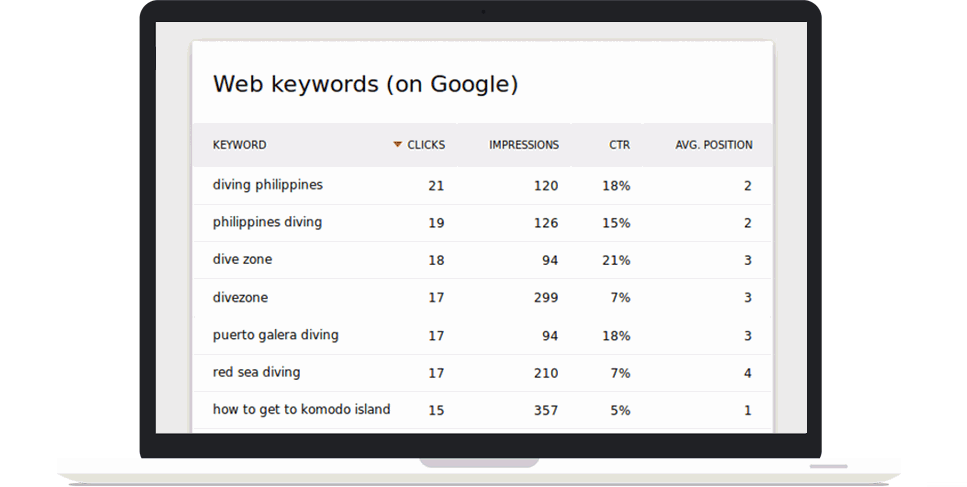
Task: Click clicks value 15 for komodo island row
Action: [x=436, y=410]
